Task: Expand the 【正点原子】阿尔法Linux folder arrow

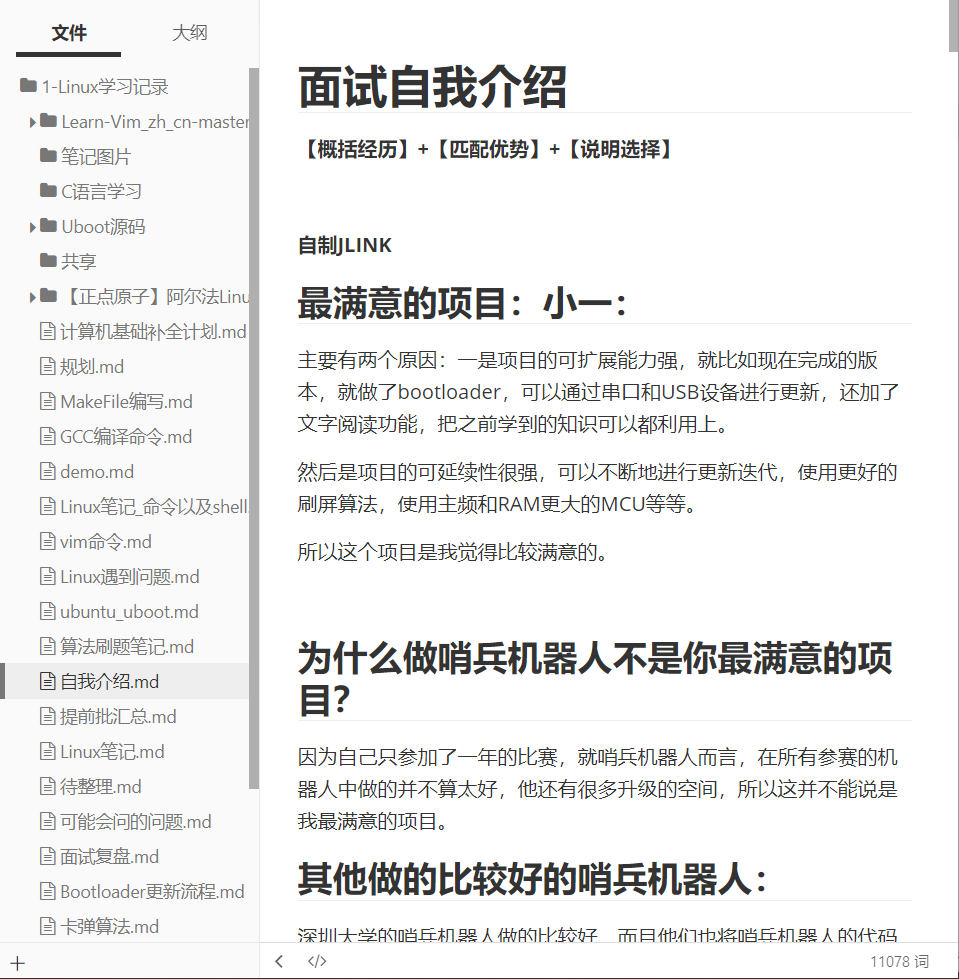Action: pos(32,297)
